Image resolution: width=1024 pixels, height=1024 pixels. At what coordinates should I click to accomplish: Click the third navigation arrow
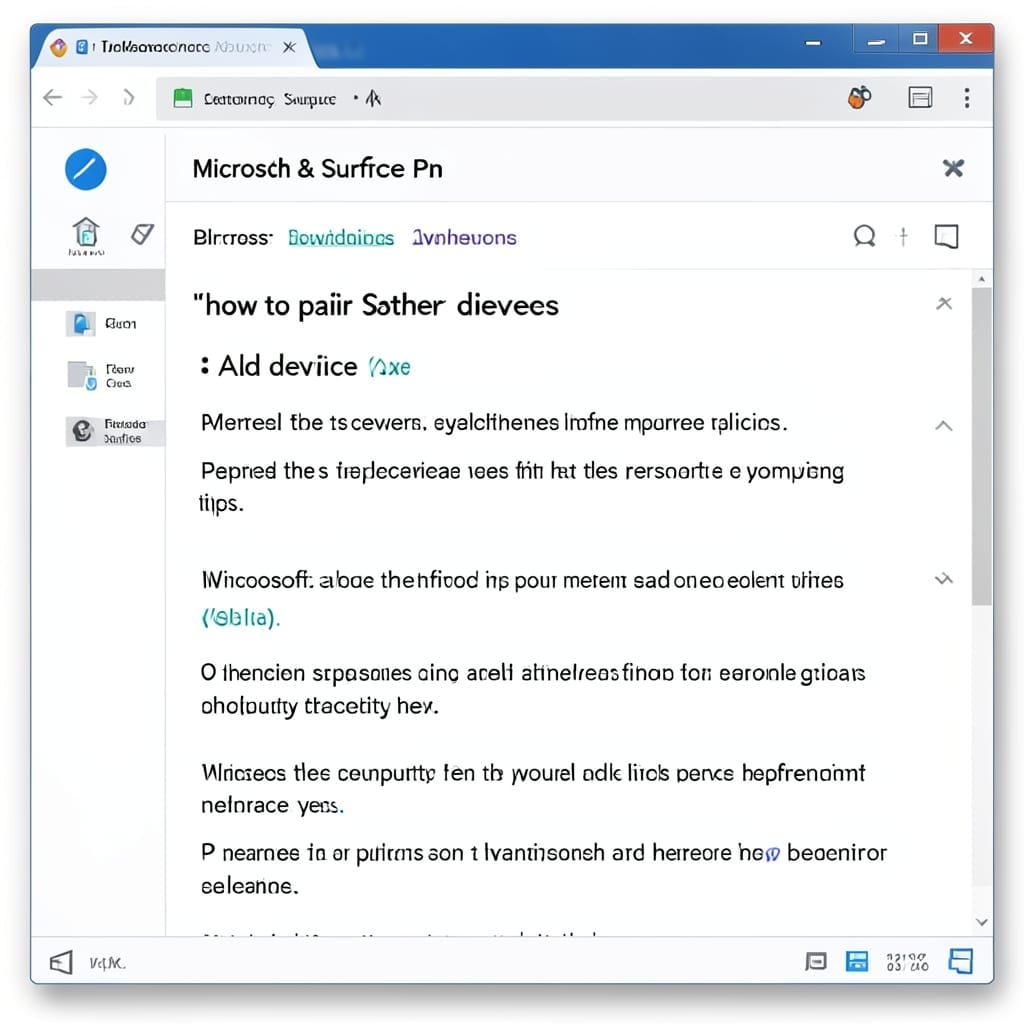click(129, 98)
